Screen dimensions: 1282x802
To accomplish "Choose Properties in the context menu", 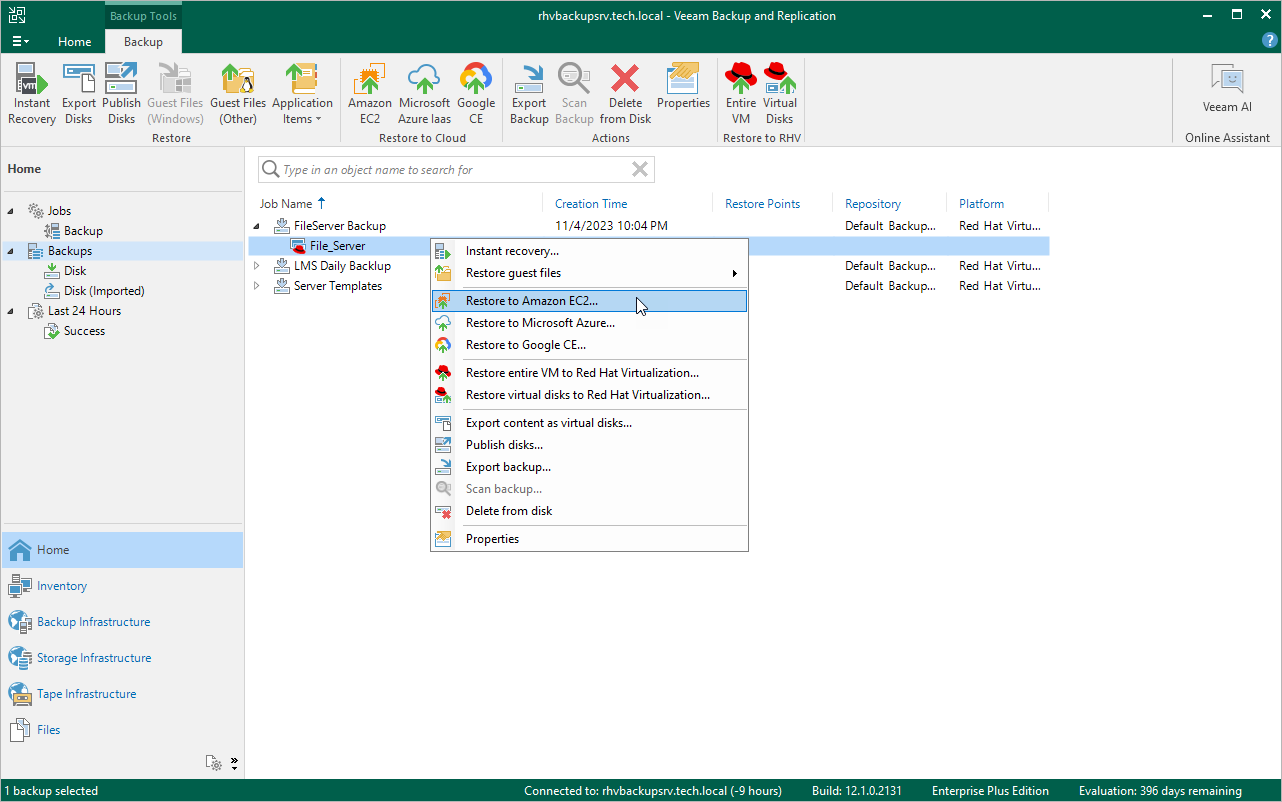I will [x=589, y=539].
